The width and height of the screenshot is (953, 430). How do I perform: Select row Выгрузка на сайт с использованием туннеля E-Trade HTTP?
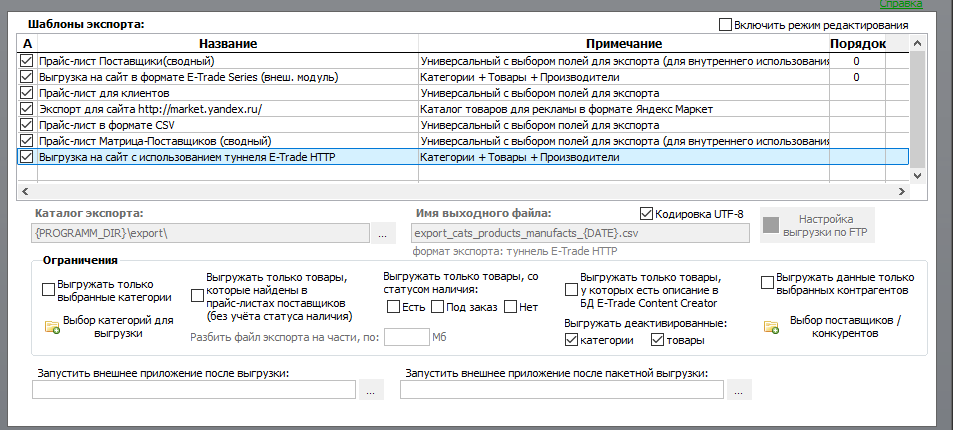463,157
